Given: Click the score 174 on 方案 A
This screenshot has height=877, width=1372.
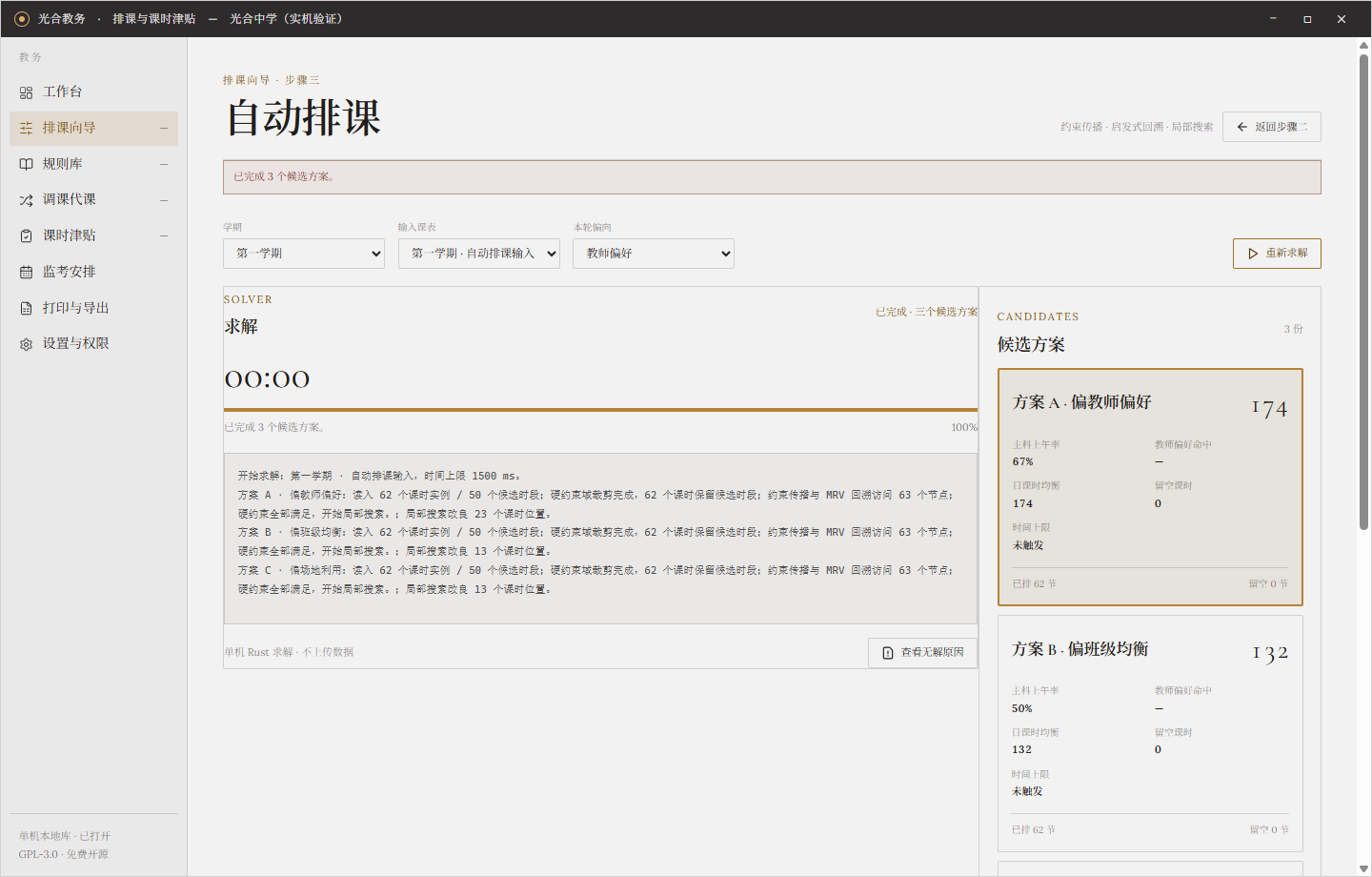Looking at the screenshot, I should (x=1269, y=409).
